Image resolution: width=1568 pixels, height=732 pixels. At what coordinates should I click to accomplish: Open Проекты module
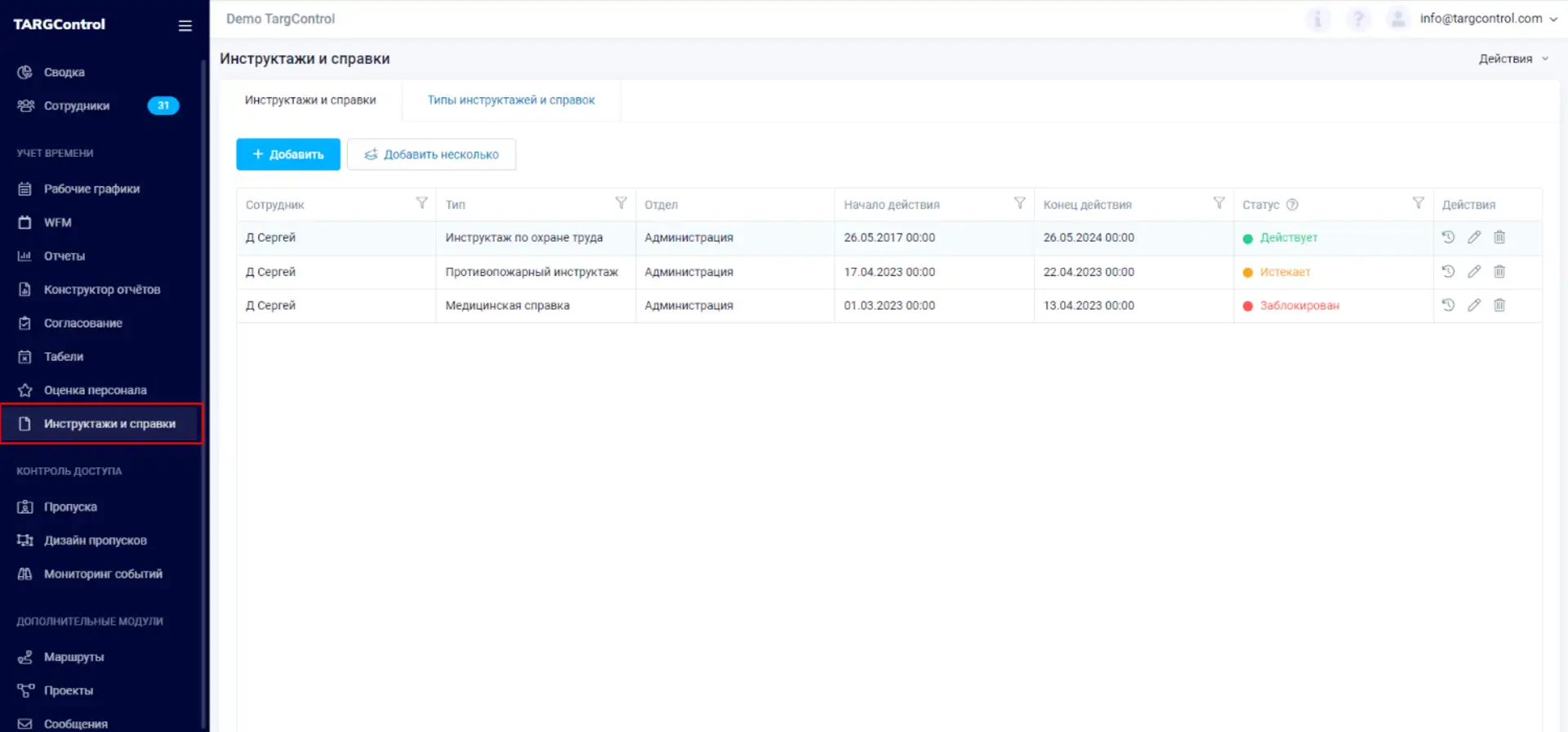[101, 690]
